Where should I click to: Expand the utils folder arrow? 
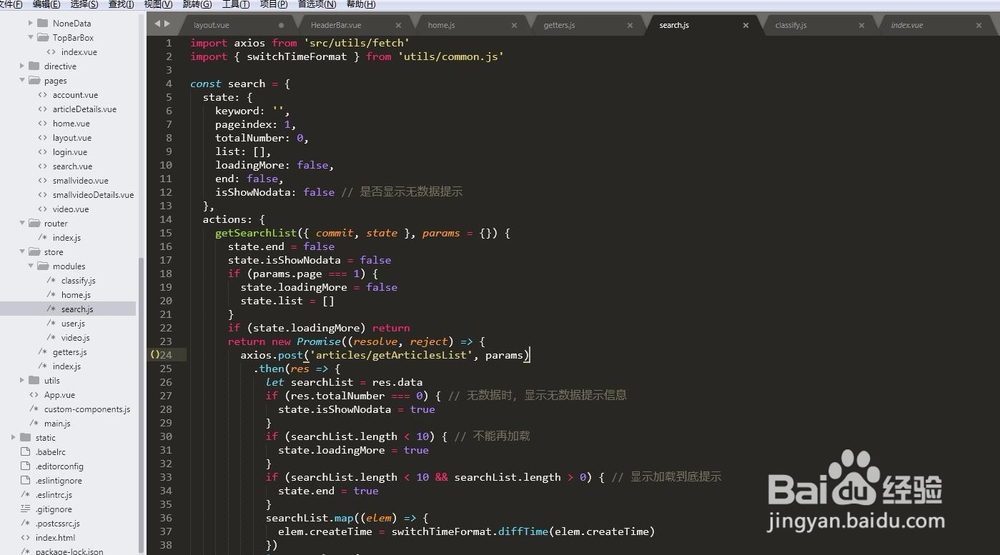[x=22, y=380]
